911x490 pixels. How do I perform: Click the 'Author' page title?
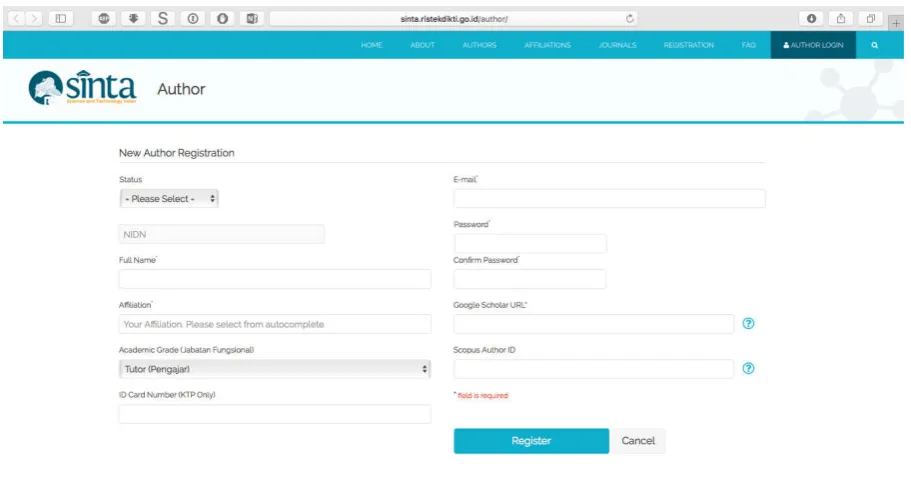tap(181, 89)
